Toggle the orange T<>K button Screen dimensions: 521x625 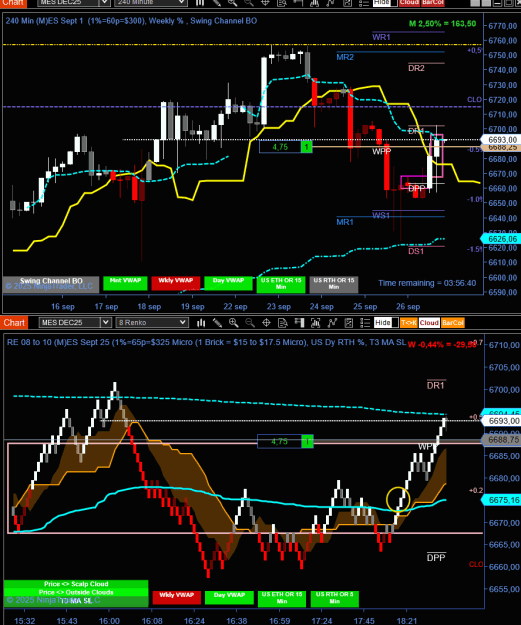click(x=409, y=322)
